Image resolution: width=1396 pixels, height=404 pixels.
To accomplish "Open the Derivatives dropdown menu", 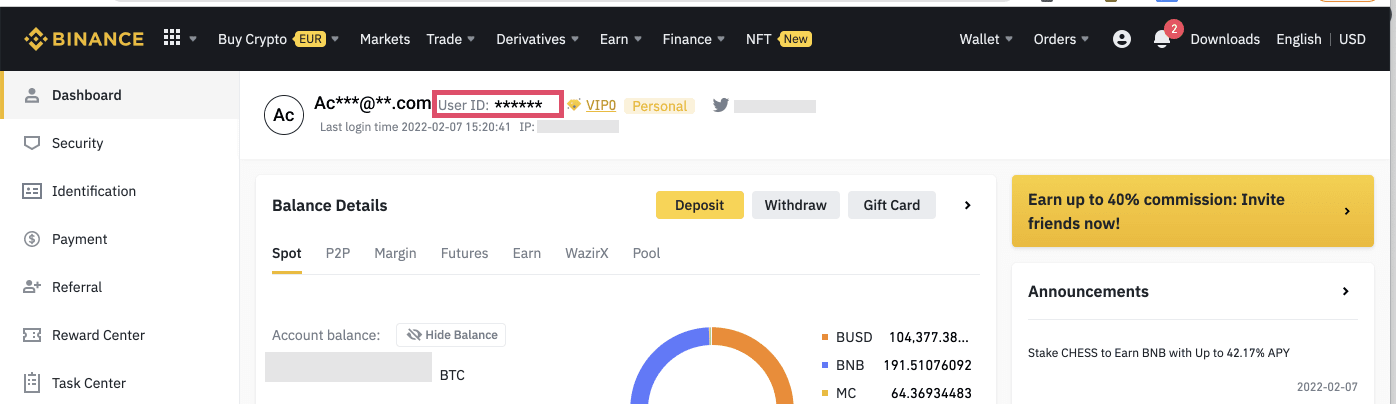I will [537, 39].
